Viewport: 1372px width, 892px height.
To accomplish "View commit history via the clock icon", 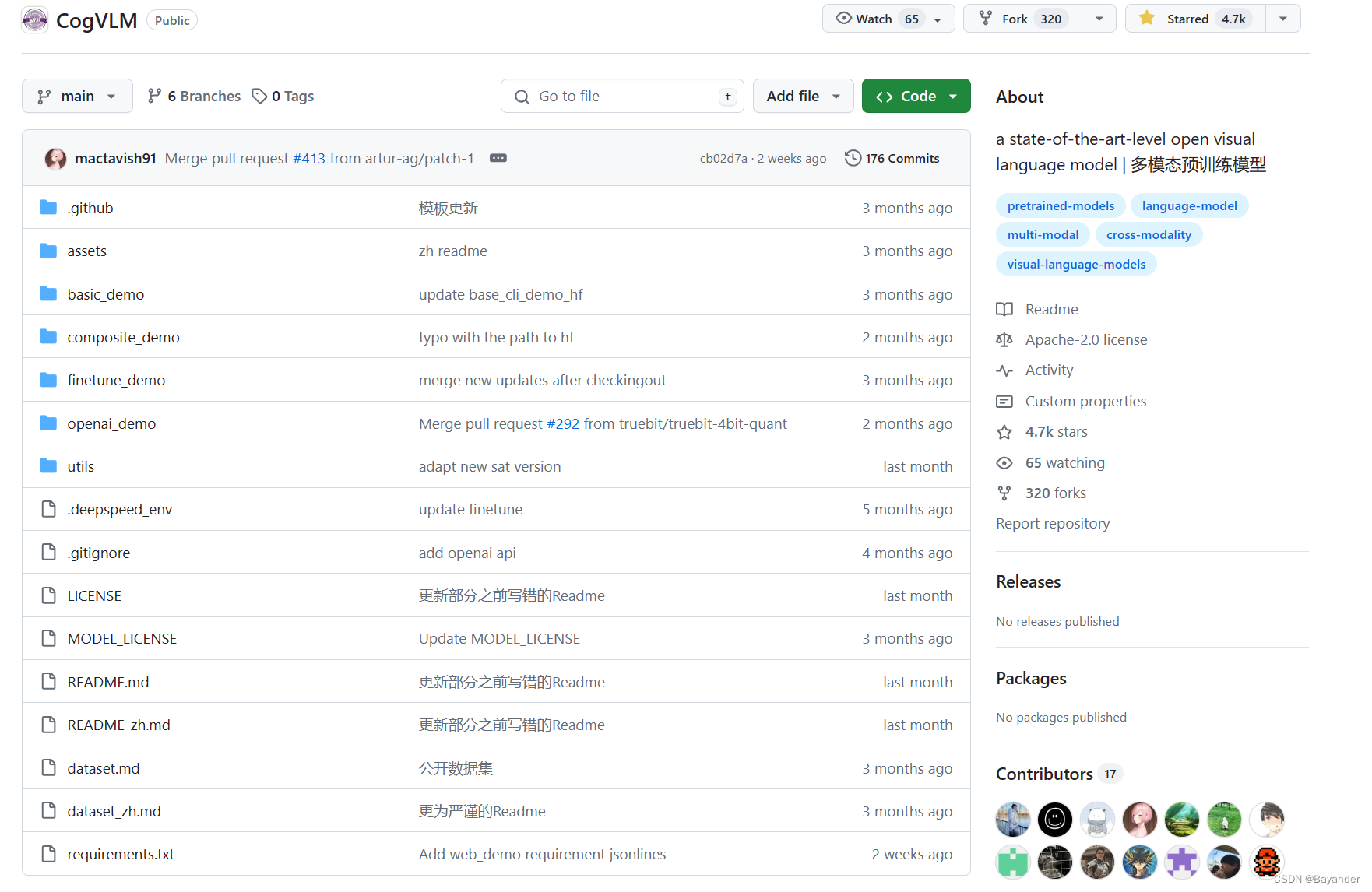I will (x=853, y=158).
